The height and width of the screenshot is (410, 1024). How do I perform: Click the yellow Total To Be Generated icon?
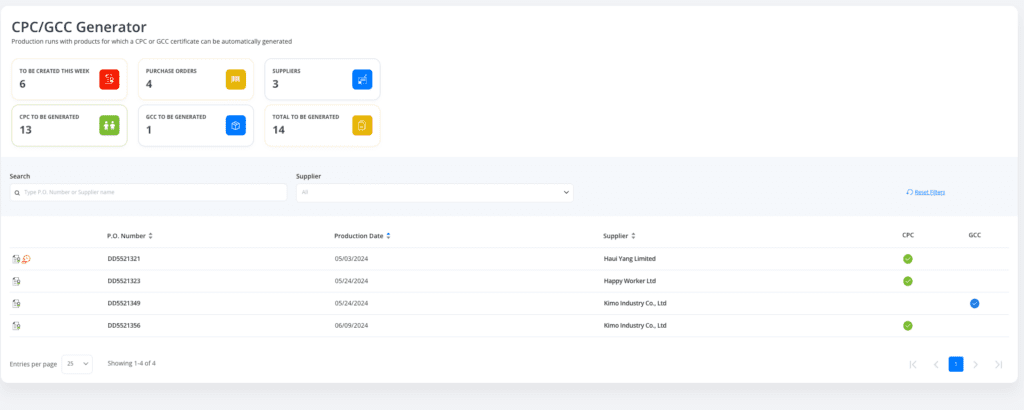click(x=362, y=125)
